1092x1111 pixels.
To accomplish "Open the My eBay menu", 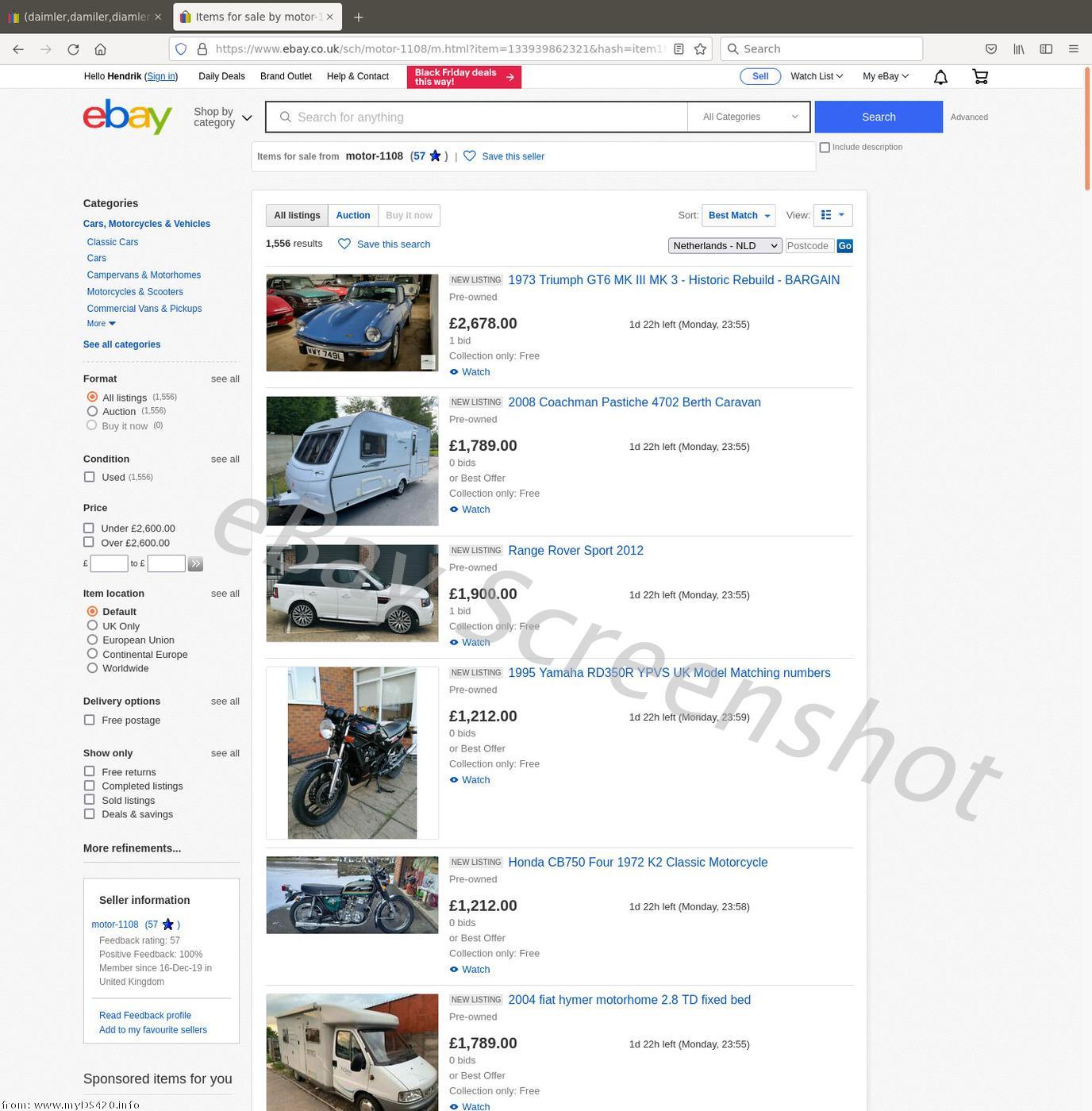I will pos(885,77).
